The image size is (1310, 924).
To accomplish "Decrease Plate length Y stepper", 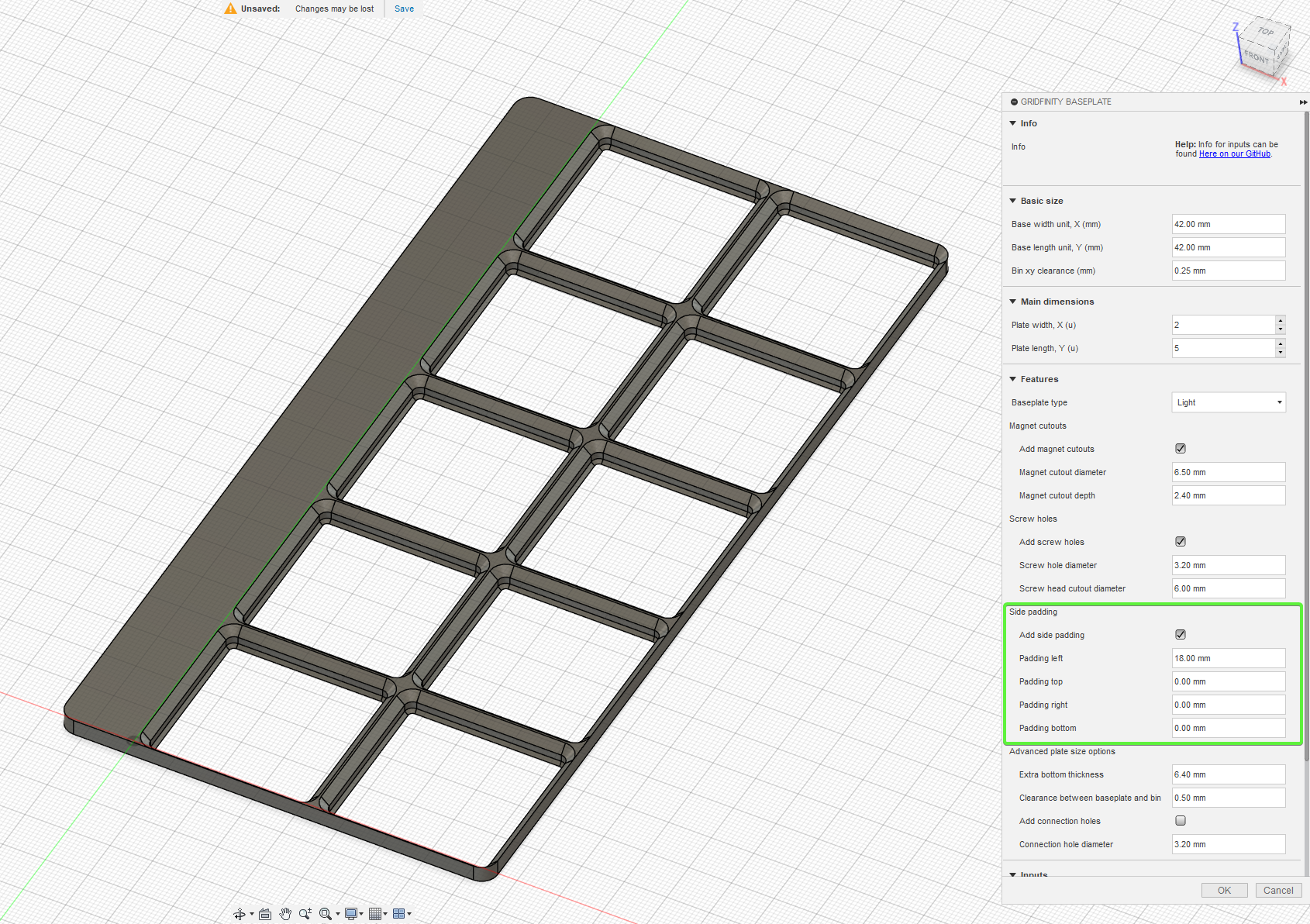I will point(1281,353).
